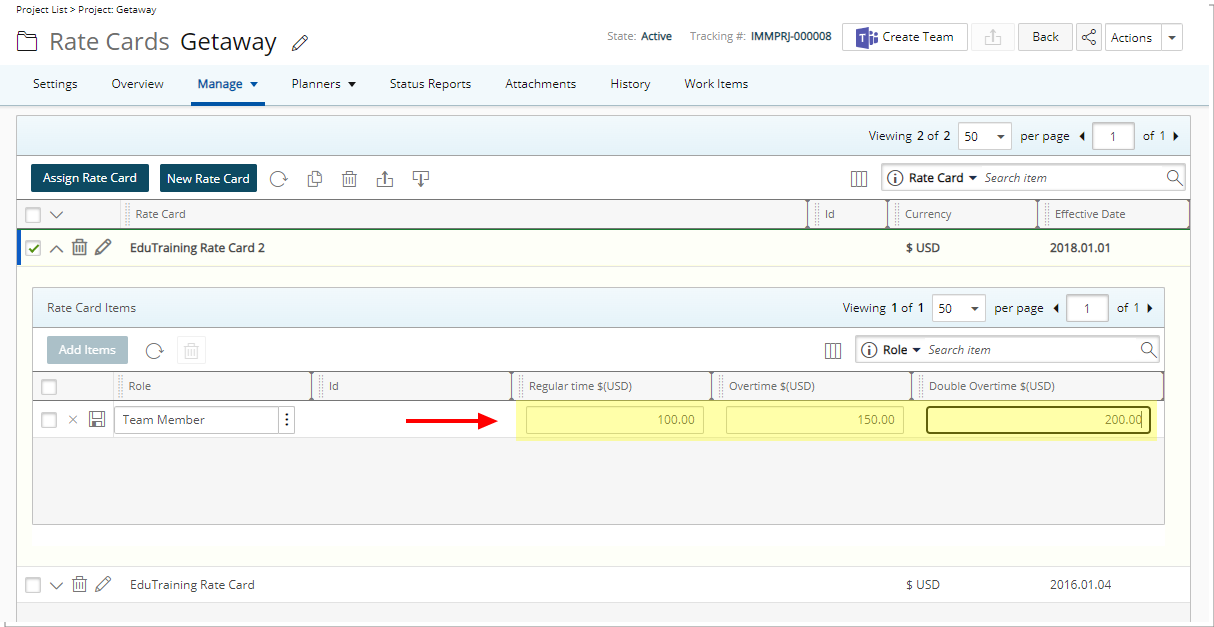Cancel Team Member row edit with X icon
Viewport: 1214px width, 627px height.
[72, 420]
